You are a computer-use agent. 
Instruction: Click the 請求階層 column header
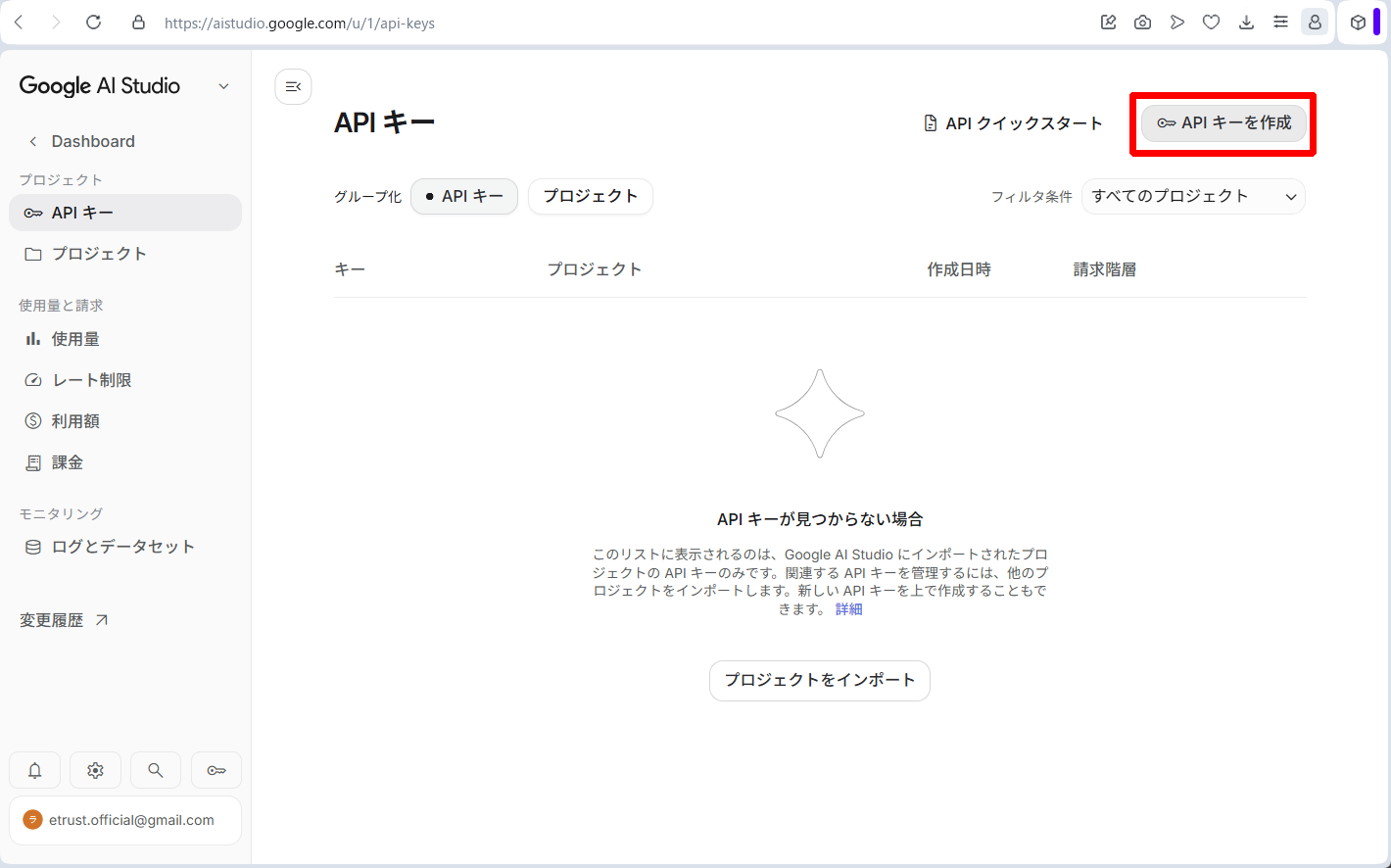point(1105,269)
